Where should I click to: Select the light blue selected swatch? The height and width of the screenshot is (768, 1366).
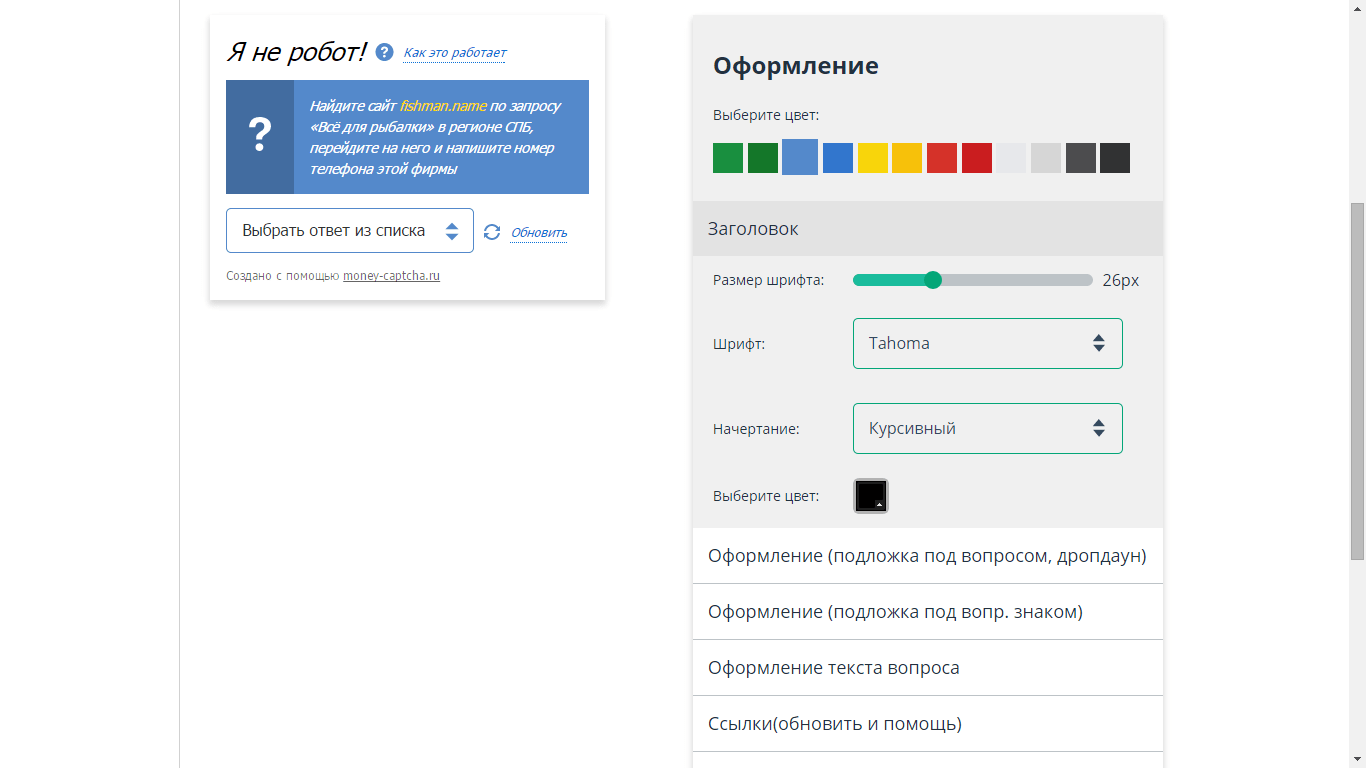[800, 157]
